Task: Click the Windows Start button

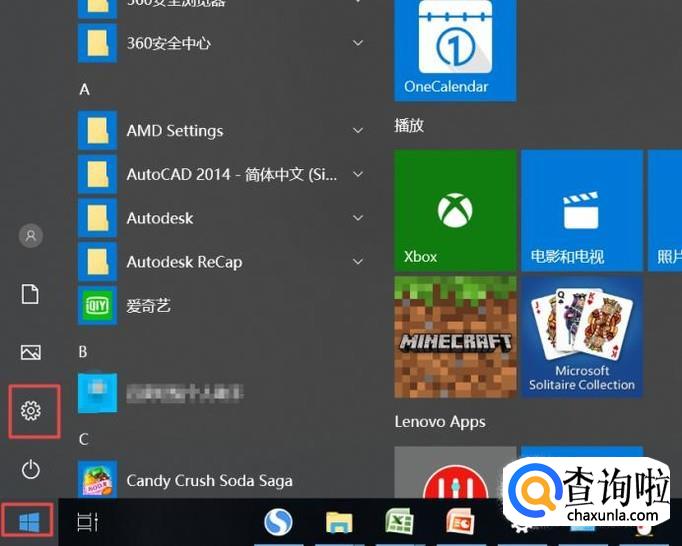Action: pos(29,522)
